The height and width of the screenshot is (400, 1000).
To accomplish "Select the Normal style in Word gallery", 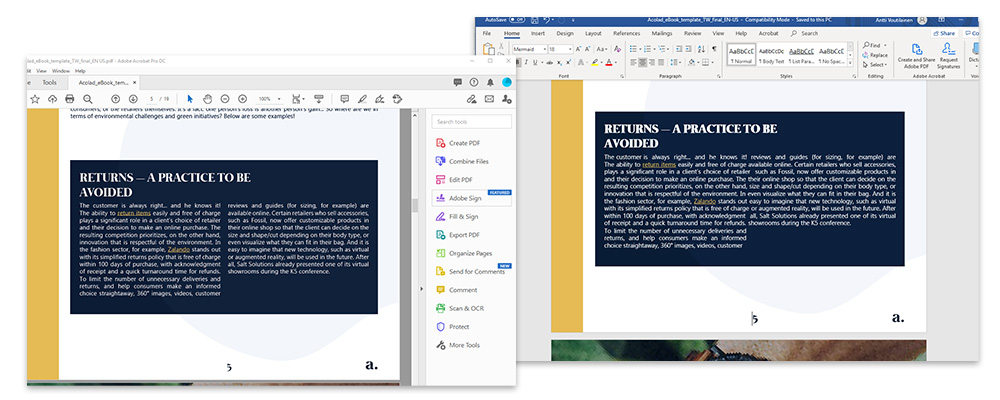I will [x=741, y=54].
